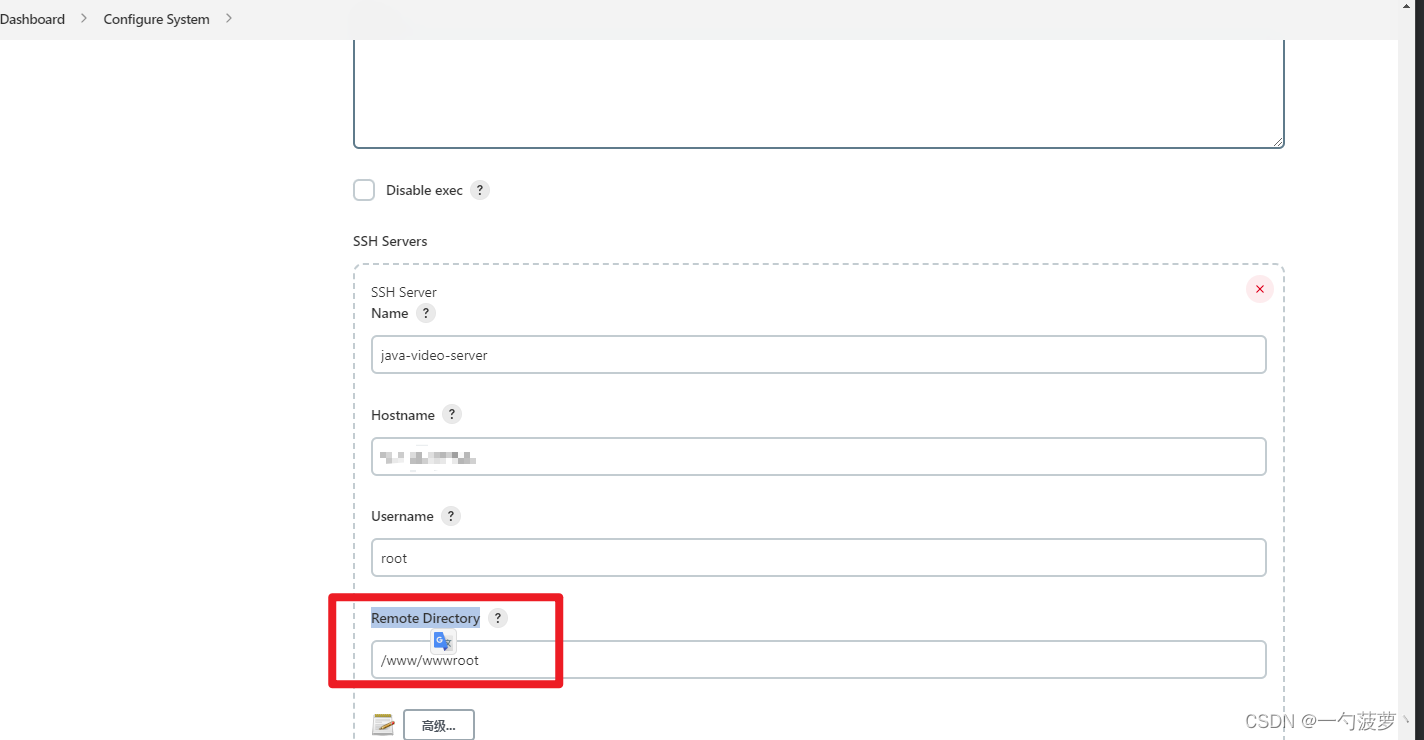Open the Configure System breadcrumb
Viewport: 1424px width, 740px height.
pos(157,19)
